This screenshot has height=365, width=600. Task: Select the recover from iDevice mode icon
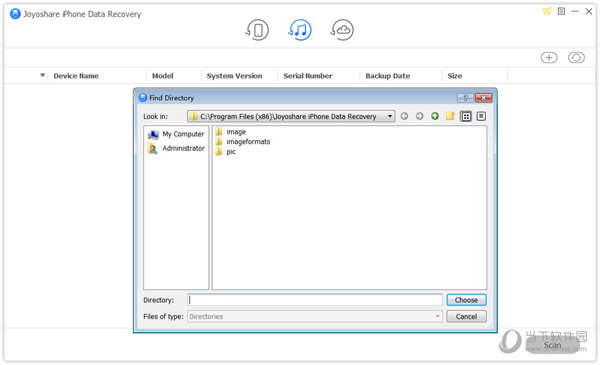(x=257, y=30)
